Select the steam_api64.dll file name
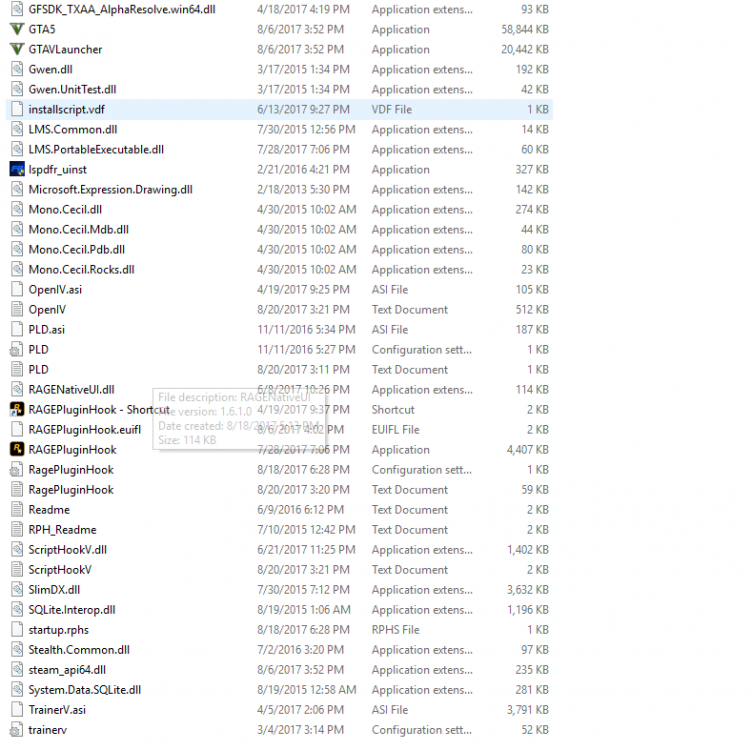Image resolution: width=752 pixels, height=750 pixels. click(x=67, y=670)
